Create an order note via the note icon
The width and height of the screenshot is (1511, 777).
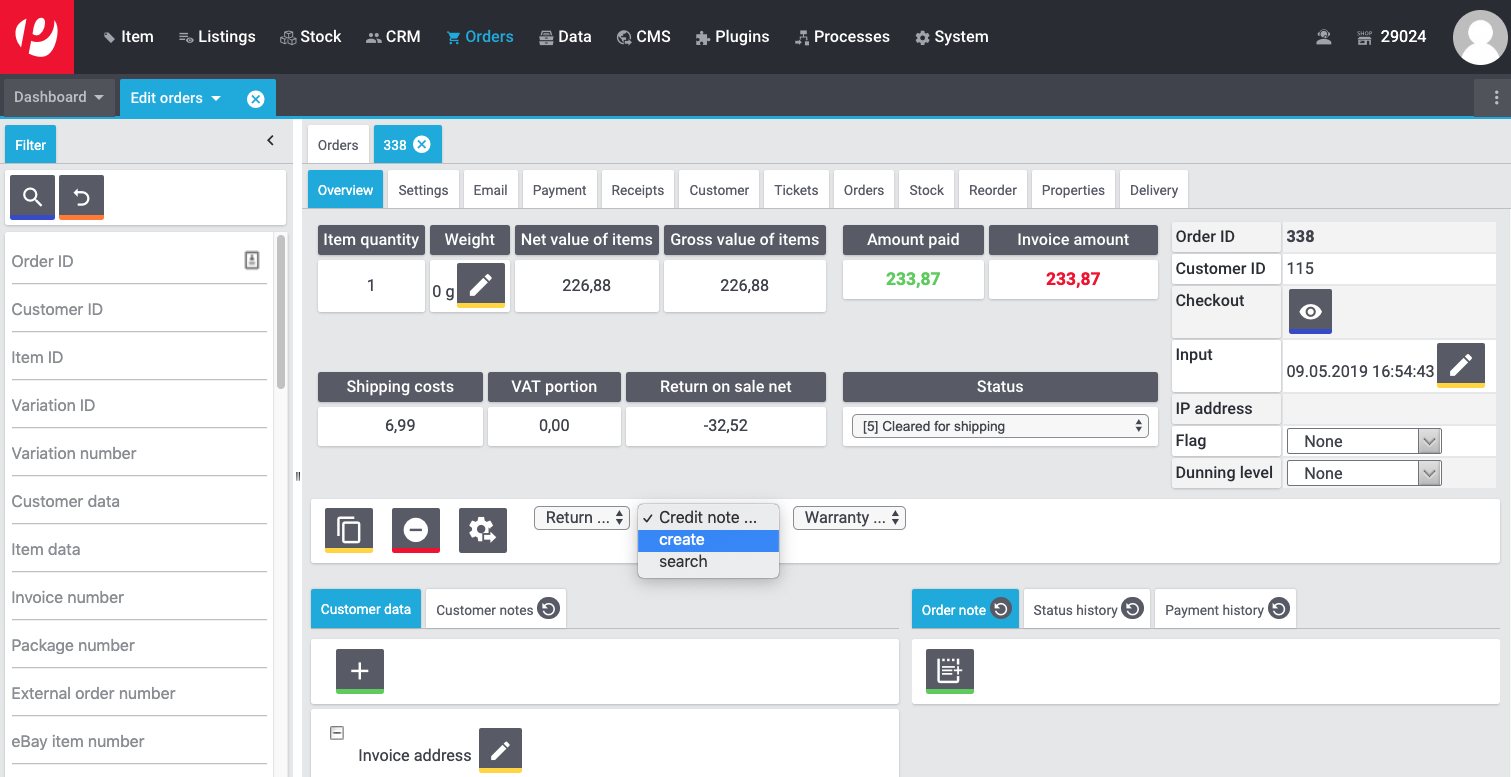click(948, 670)
